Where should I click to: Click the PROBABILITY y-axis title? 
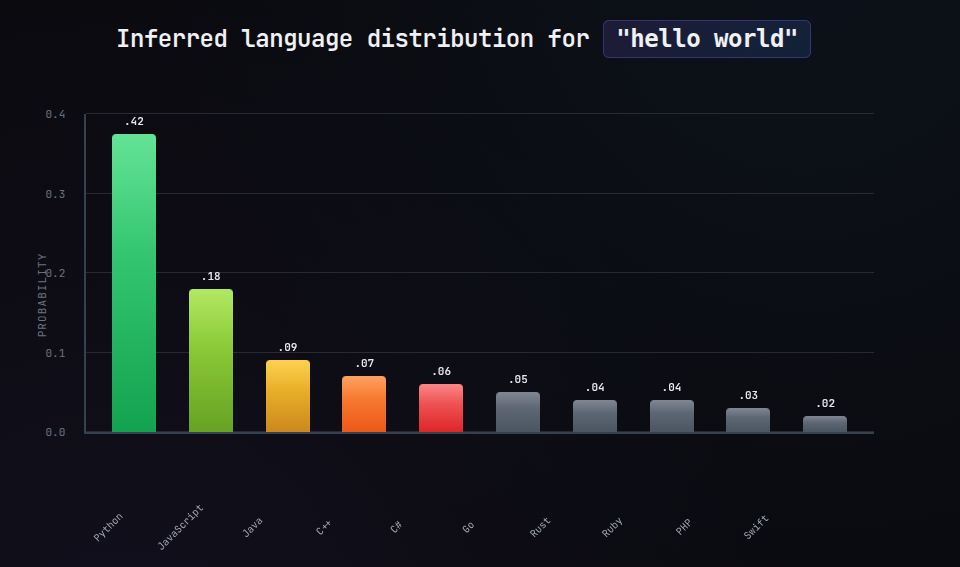(42, 295)
